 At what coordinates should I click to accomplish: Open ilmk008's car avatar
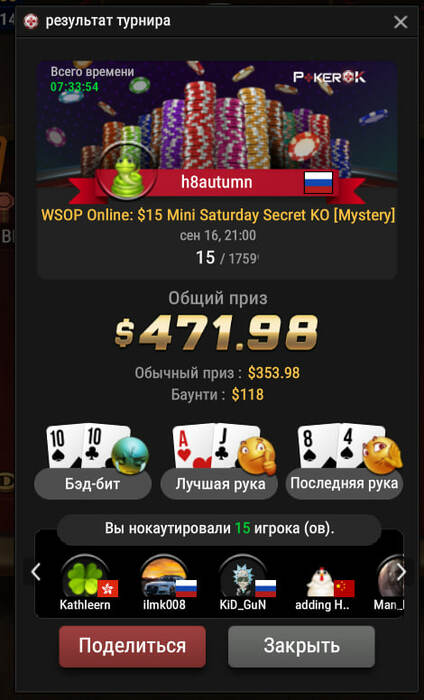(164, 578)
